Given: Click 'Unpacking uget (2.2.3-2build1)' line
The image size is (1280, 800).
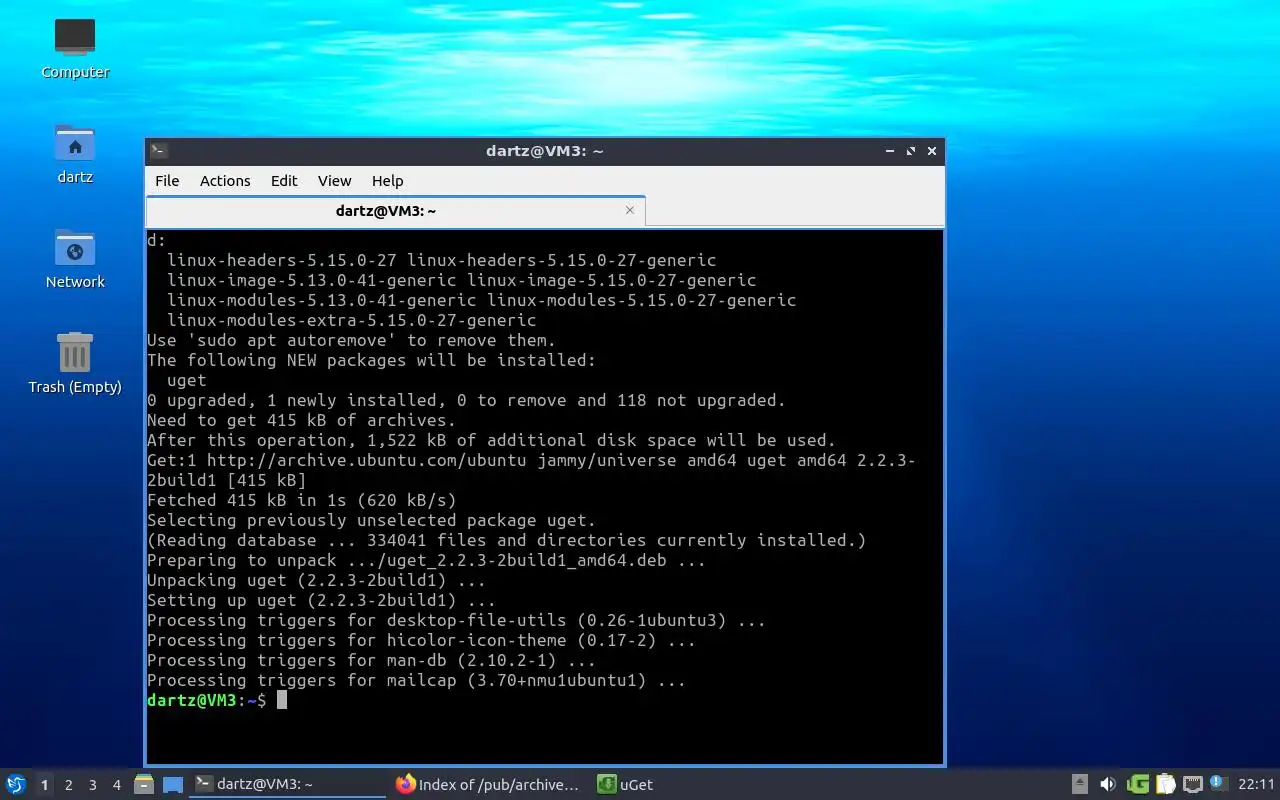Looking at the screenshot, I should click(316, 580).
